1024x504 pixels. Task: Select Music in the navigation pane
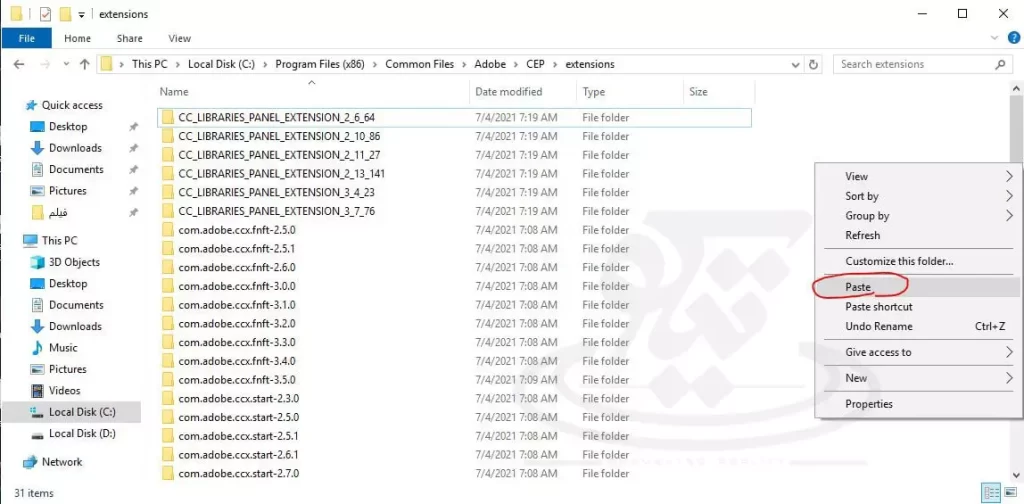coord(63,348)
